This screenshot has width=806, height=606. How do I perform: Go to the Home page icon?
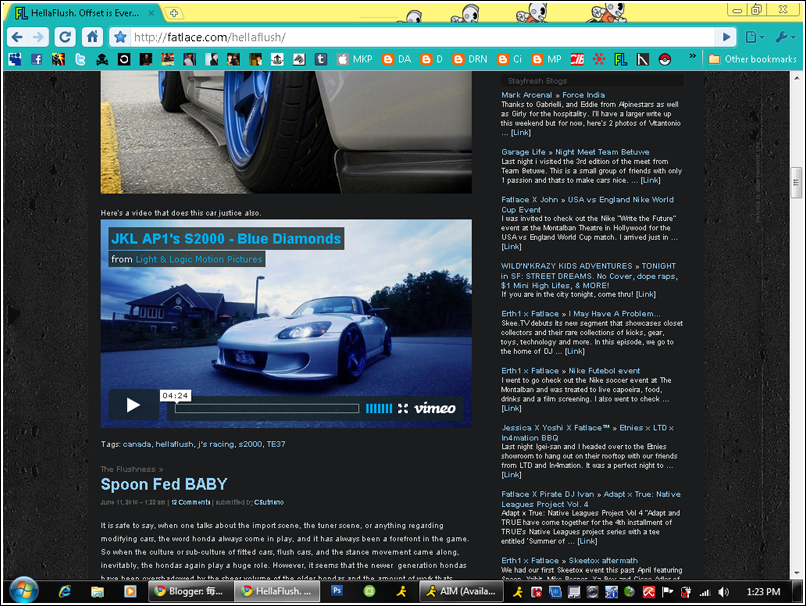(x=92, y=37)
